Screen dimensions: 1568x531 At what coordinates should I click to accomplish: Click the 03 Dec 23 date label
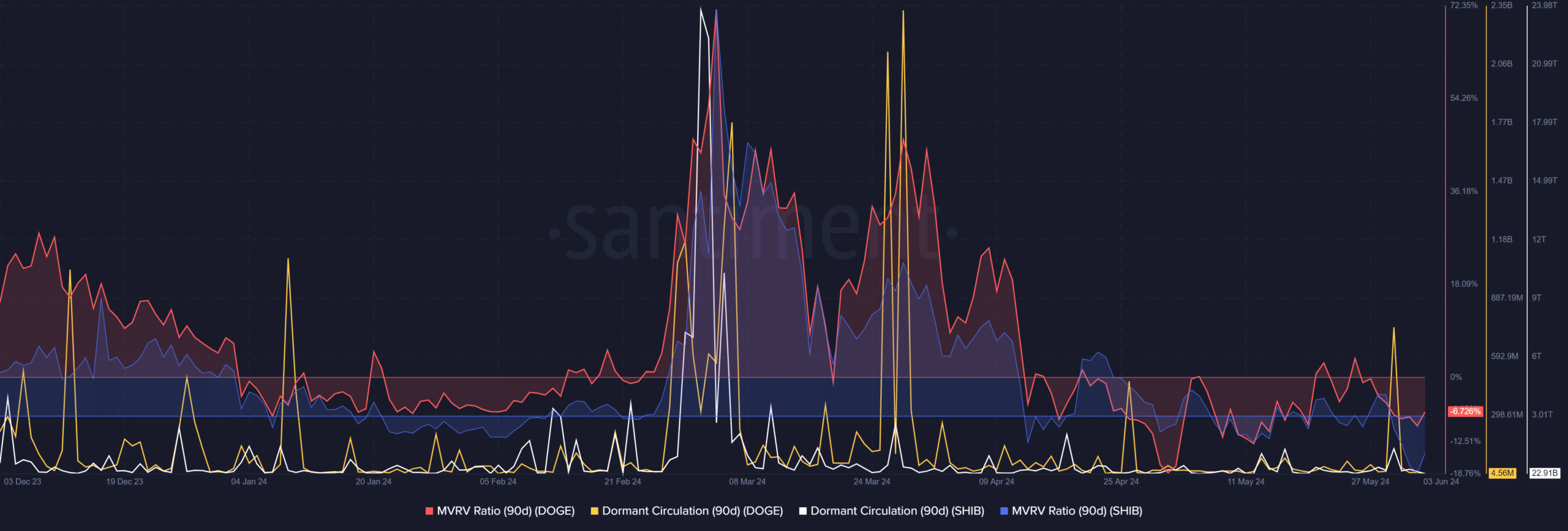click(23, 481)
